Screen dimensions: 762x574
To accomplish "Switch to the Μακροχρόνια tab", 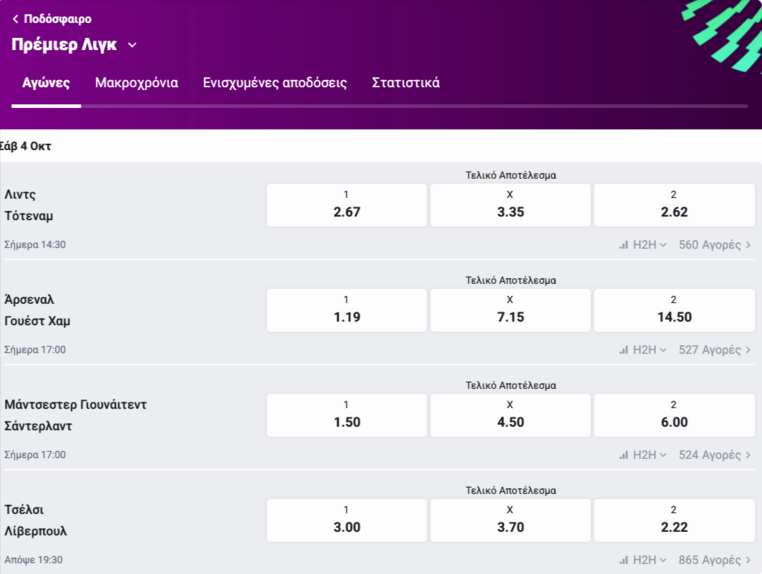I will tap(136, 83).
